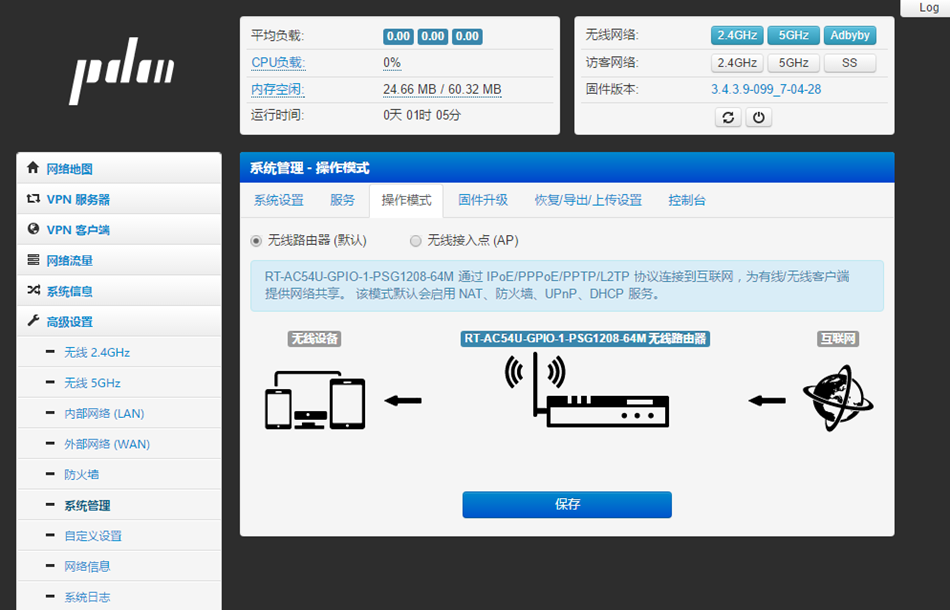Click the 内存空闲 link
The width and height of the screenshot is (950, 610).
point(277,90)
